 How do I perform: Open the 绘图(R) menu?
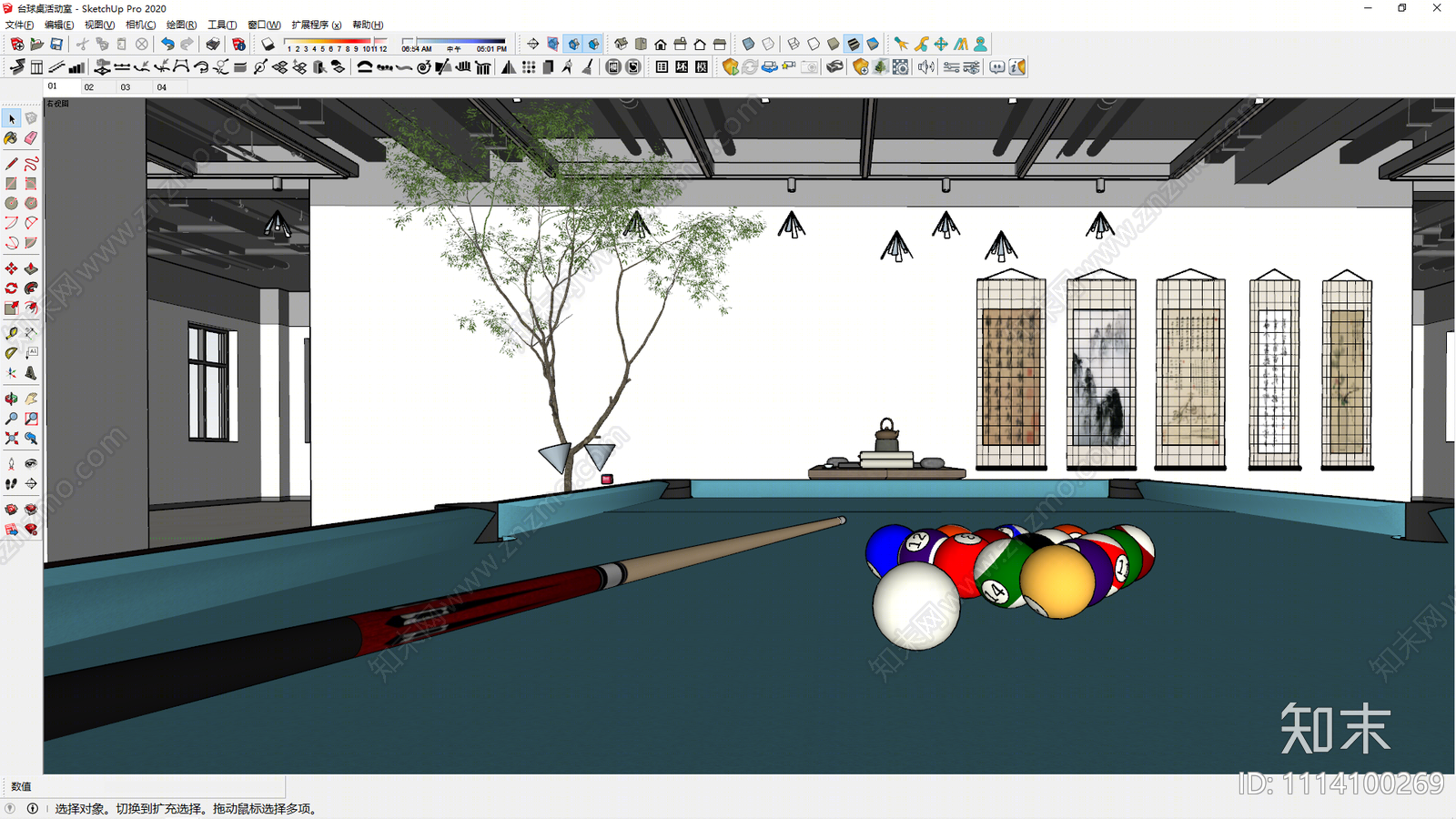[x=181, y=25]
